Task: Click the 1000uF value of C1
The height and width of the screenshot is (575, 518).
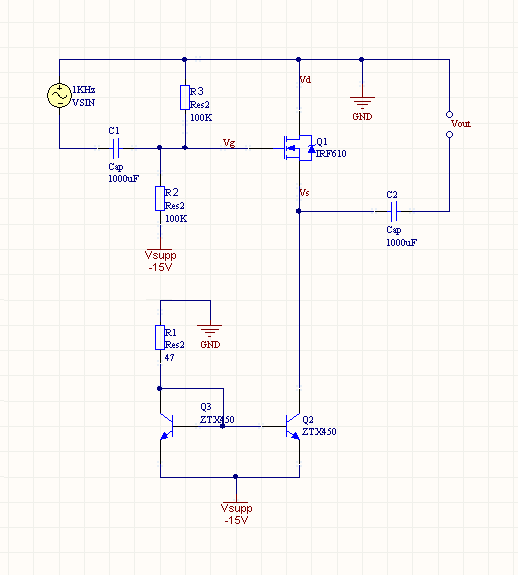Action: pos(124,179)
